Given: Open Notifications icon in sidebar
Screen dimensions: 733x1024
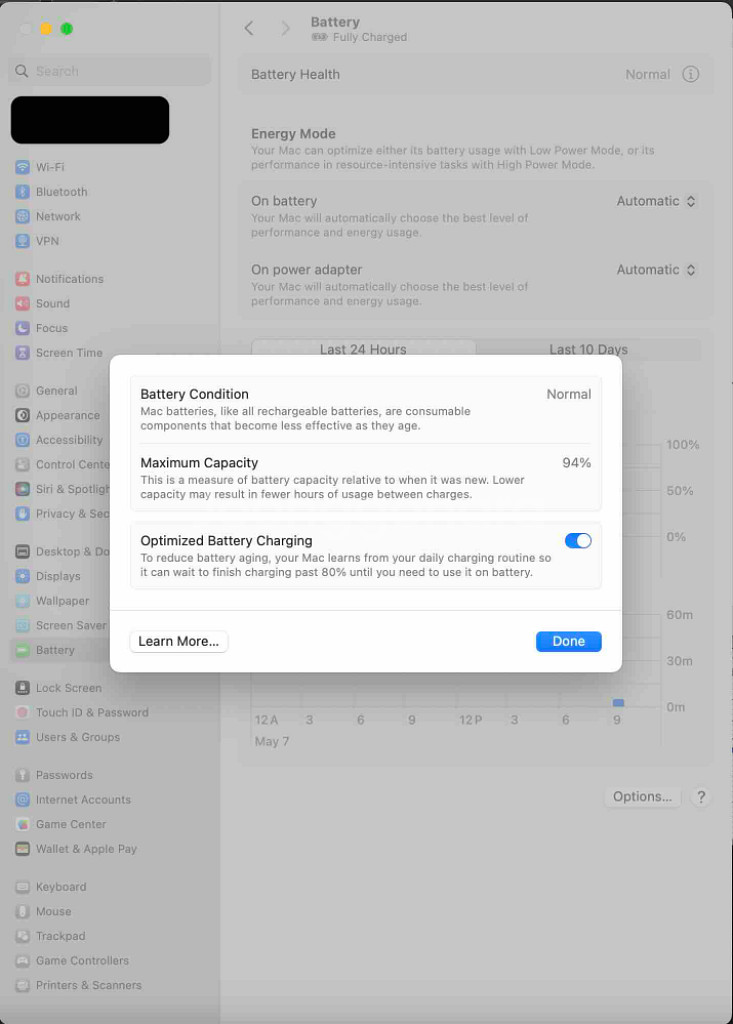Looking at the screenshot, I should click(22, 279).
